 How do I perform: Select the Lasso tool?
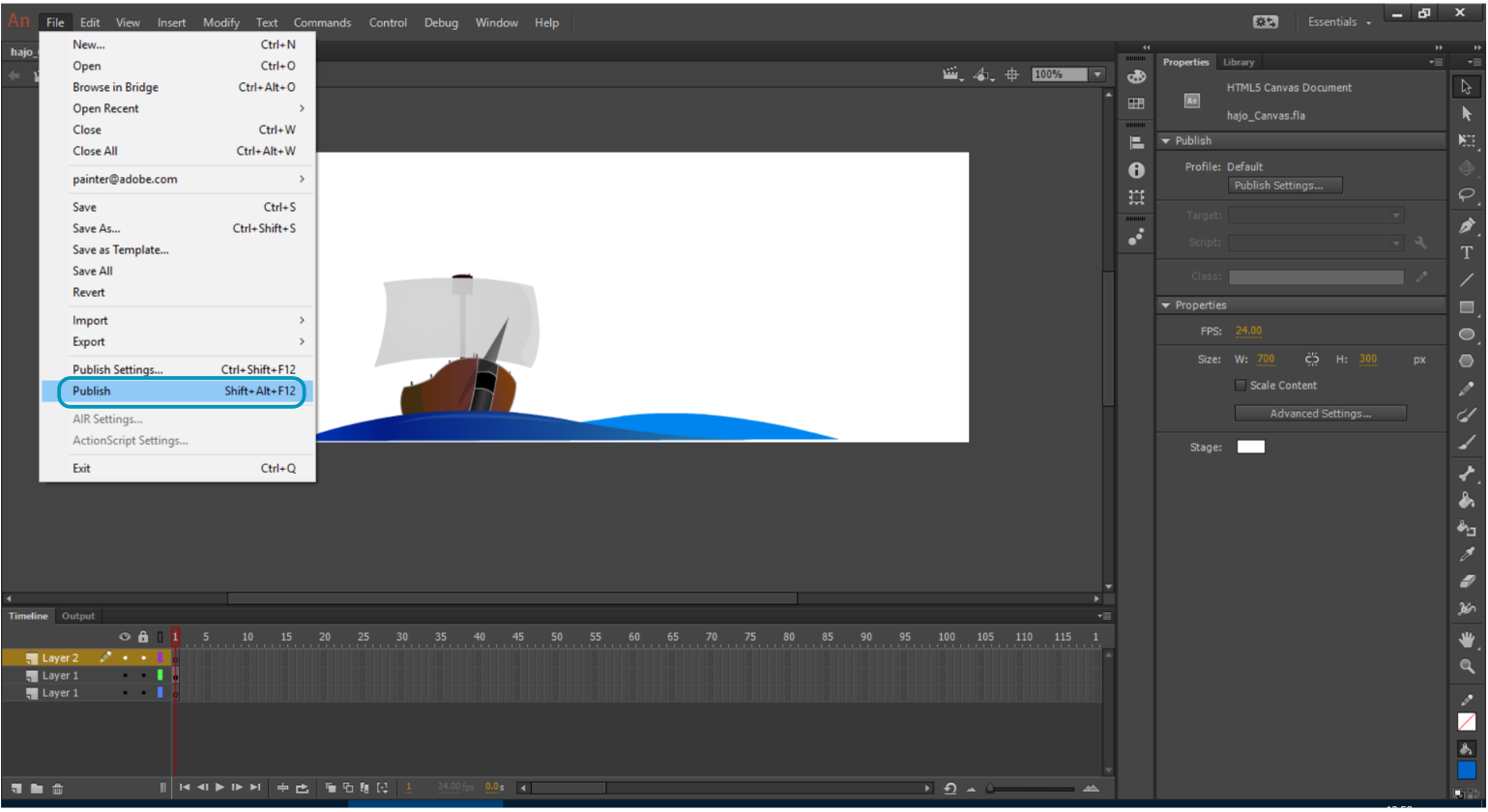[1466, 195]
